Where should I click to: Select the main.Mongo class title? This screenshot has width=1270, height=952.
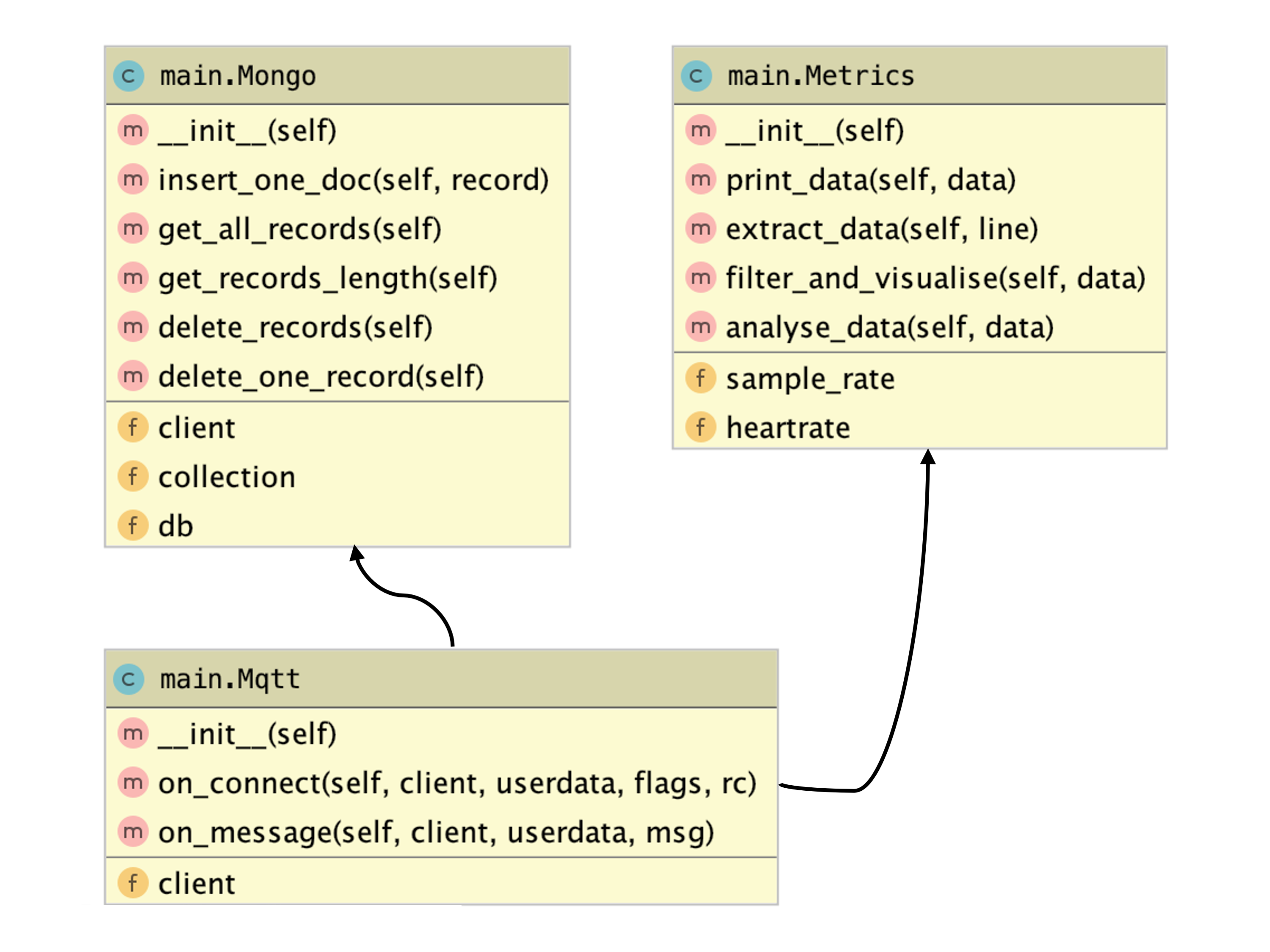[x=238, y=76]
